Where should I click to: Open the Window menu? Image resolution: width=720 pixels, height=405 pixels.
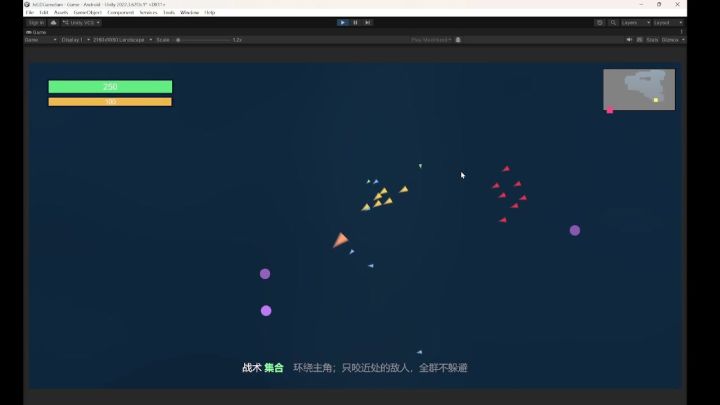(x=189, y=12)
